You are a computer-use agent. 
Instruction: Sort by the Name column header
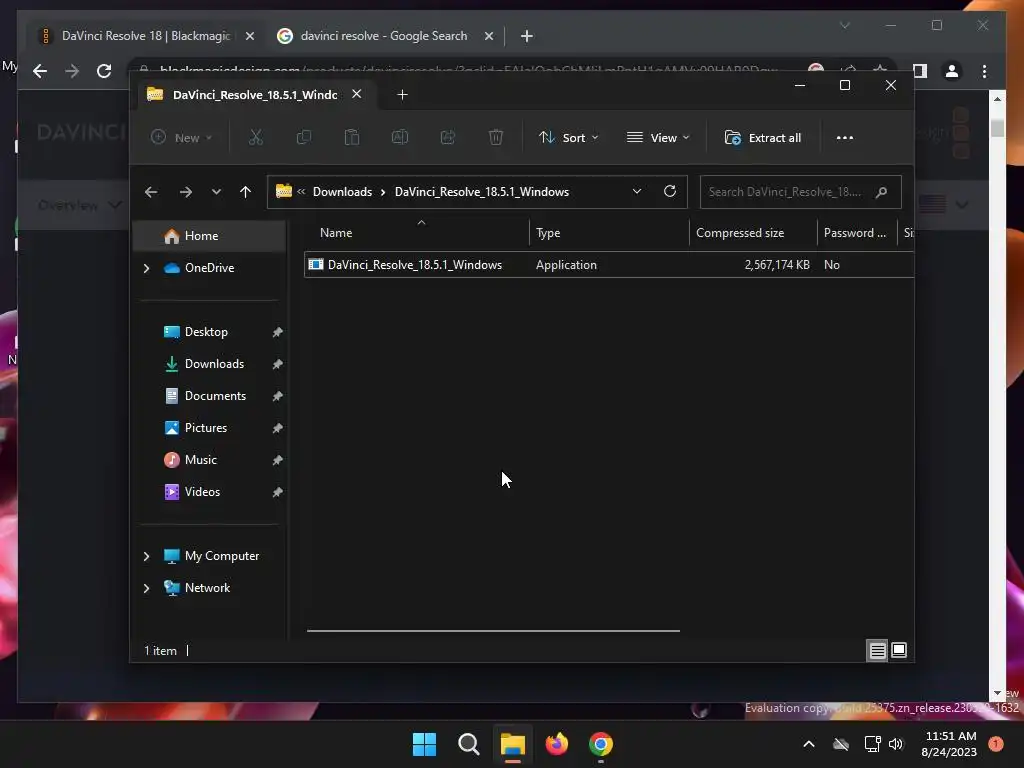tap(417, 232)
